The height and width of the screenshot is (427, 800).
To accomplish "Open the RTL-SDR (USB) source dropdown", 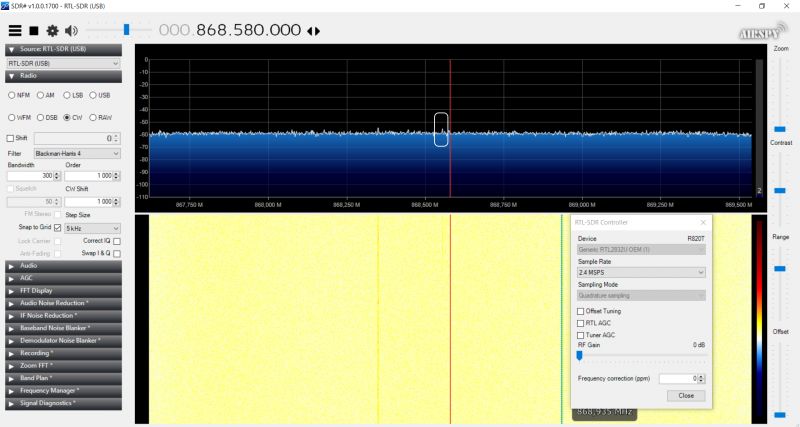I will tap(63, 63).
